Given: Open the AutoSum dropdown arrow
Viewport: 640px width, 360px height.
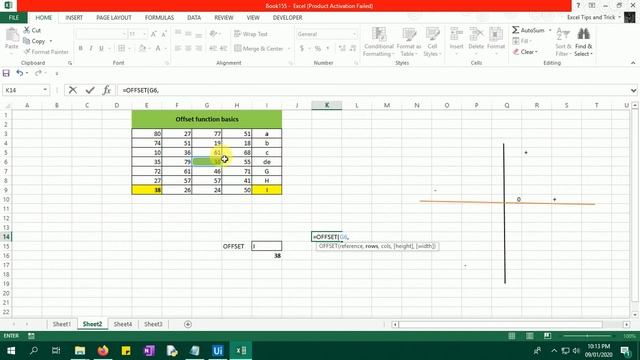Looking at the screenshot, I should [550, 30].
